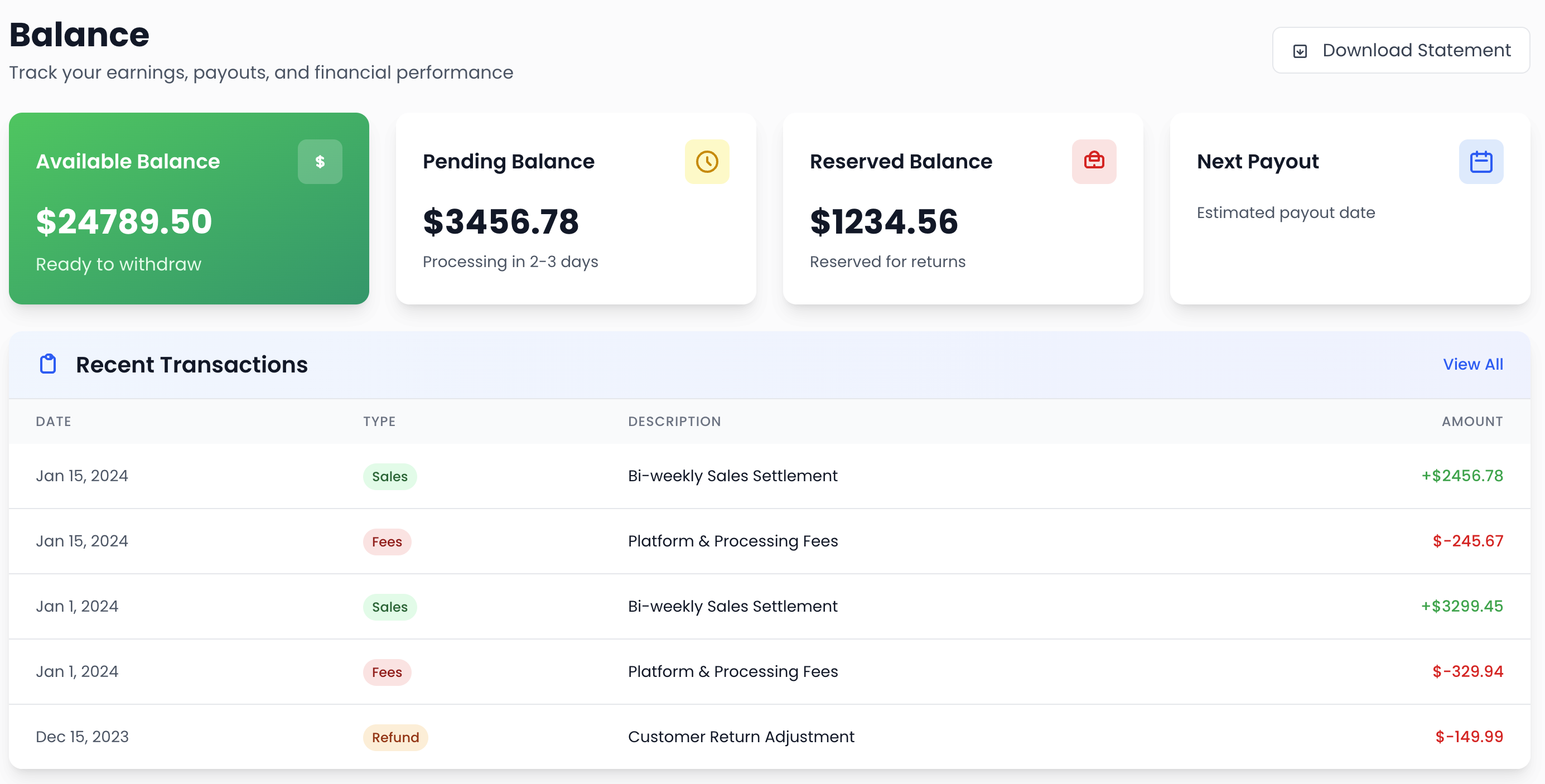
Task: Click the dollar icon on Available Balance card
Action: 320,162
